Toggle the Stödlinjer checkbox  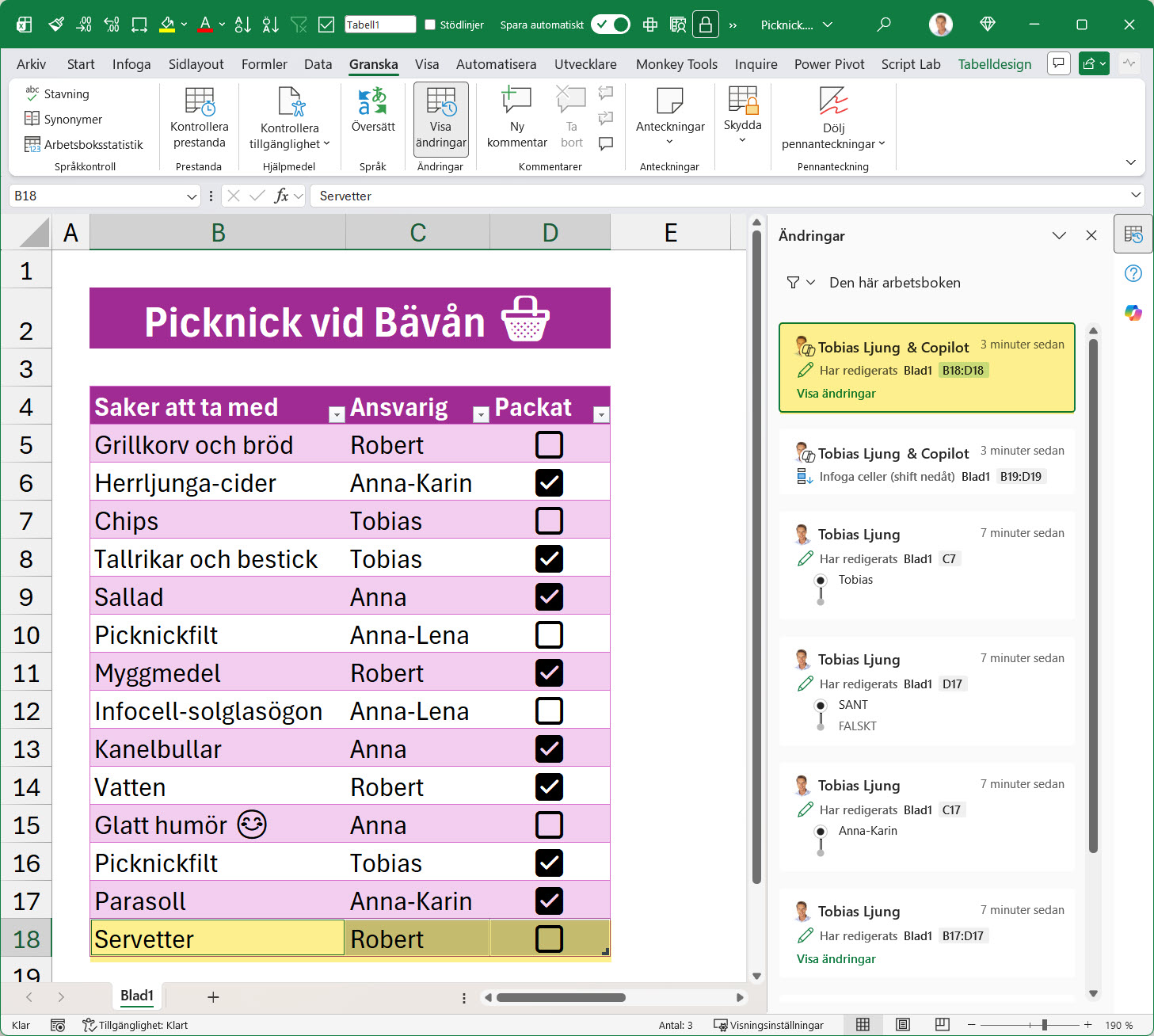click(430, 25)
